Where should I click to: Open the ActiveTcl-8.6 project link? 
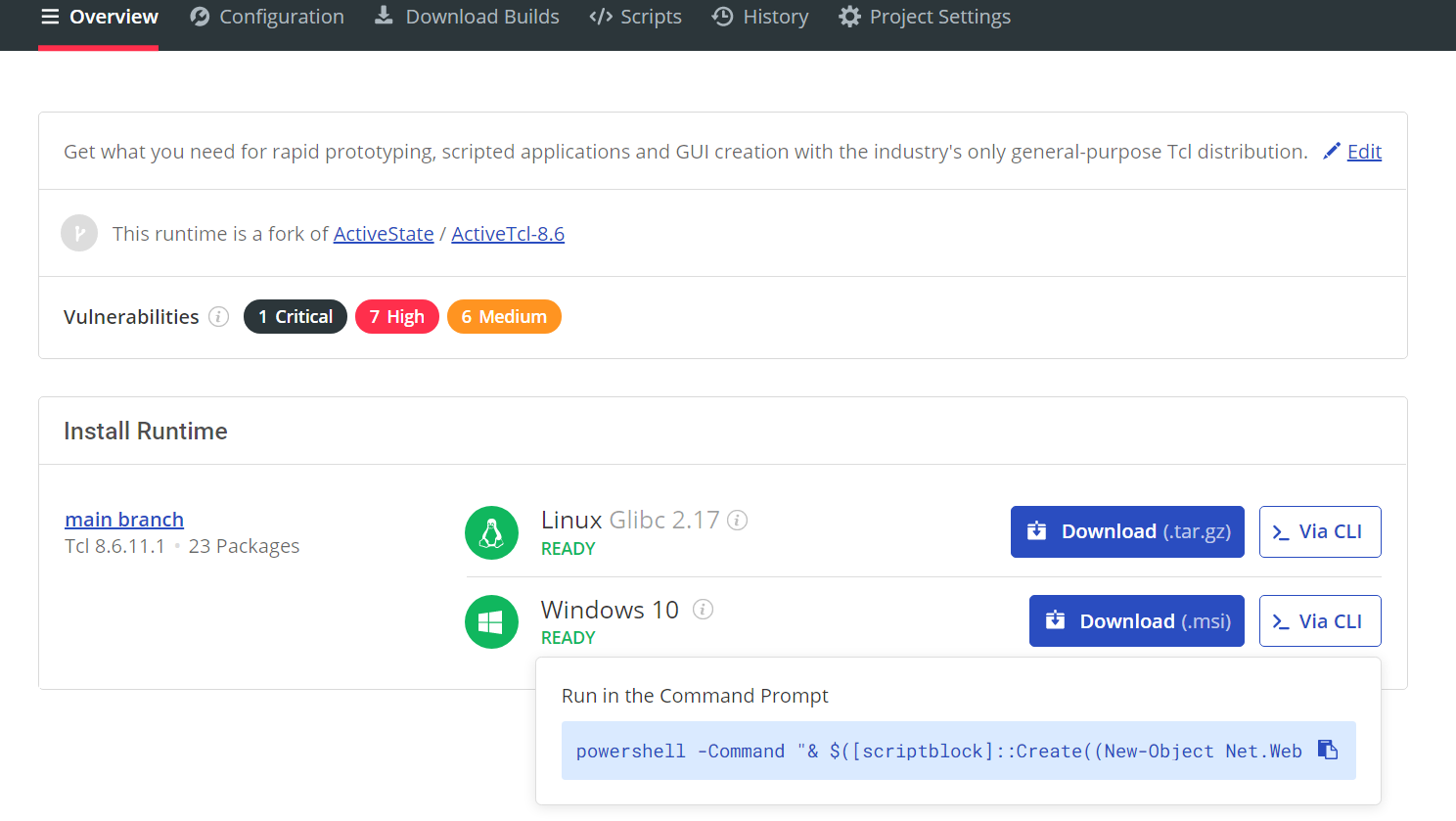click(508, 234)
